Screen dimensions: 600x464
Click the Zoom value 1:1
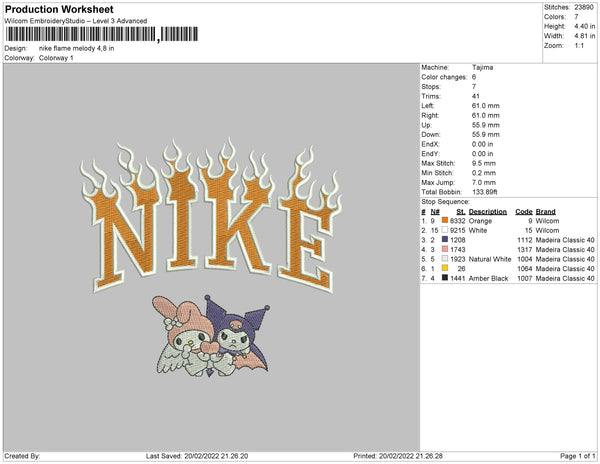click(x=579, y=46)
